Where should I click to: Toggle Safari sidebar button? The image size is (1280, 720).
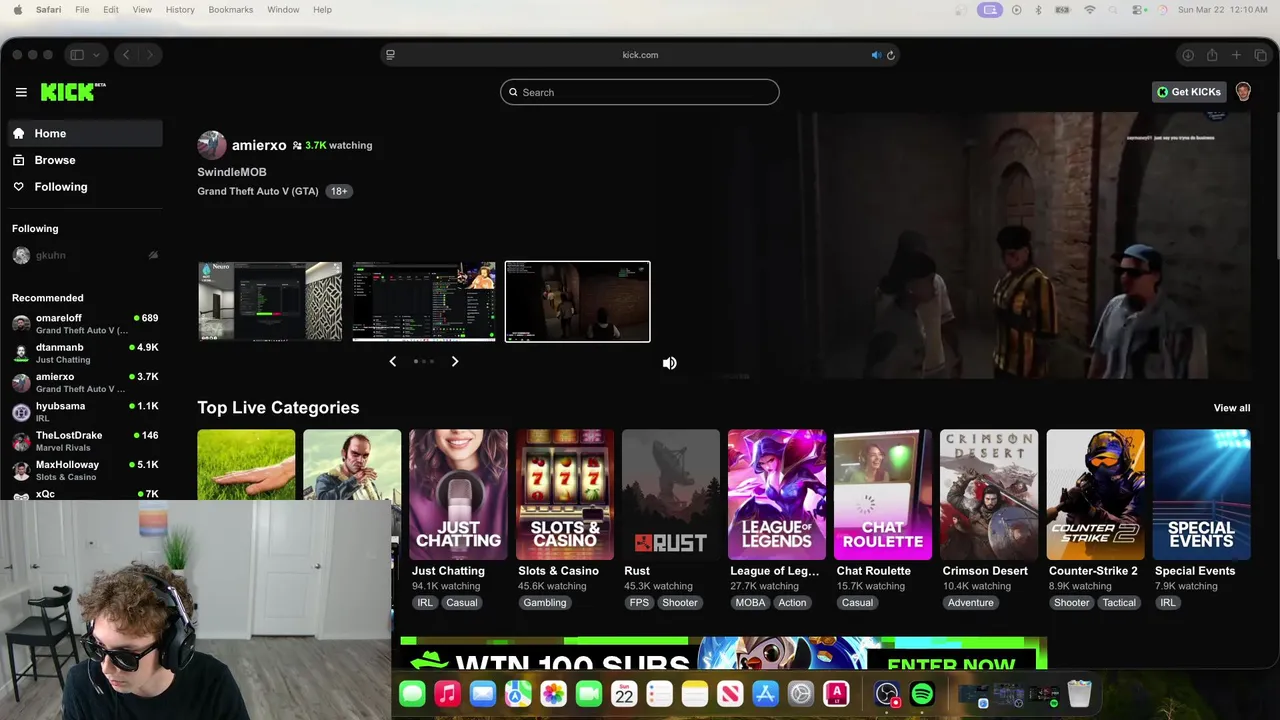point(77,55)
